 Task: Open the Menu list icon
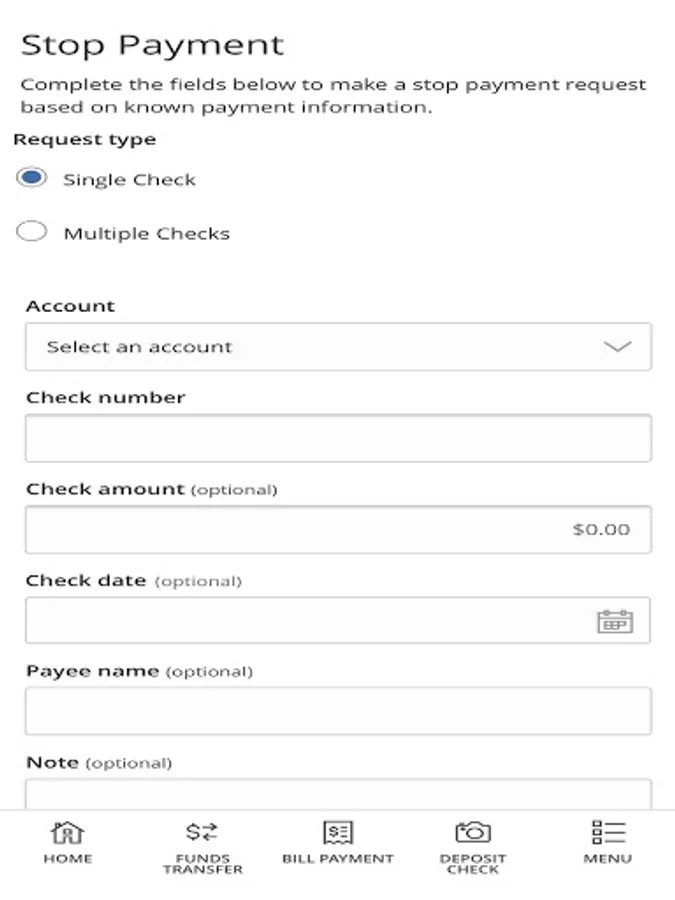pyautogui.click(x=608, y=832)
